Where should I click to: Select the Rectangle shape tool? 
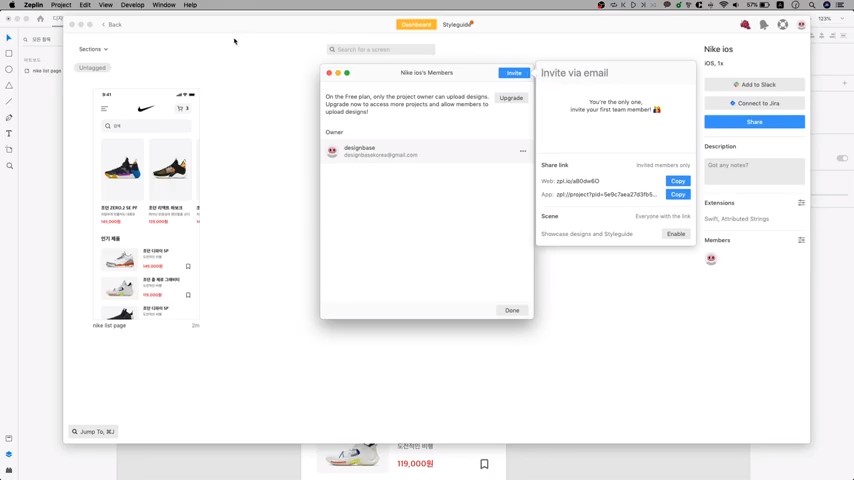(x=9, y=53)
